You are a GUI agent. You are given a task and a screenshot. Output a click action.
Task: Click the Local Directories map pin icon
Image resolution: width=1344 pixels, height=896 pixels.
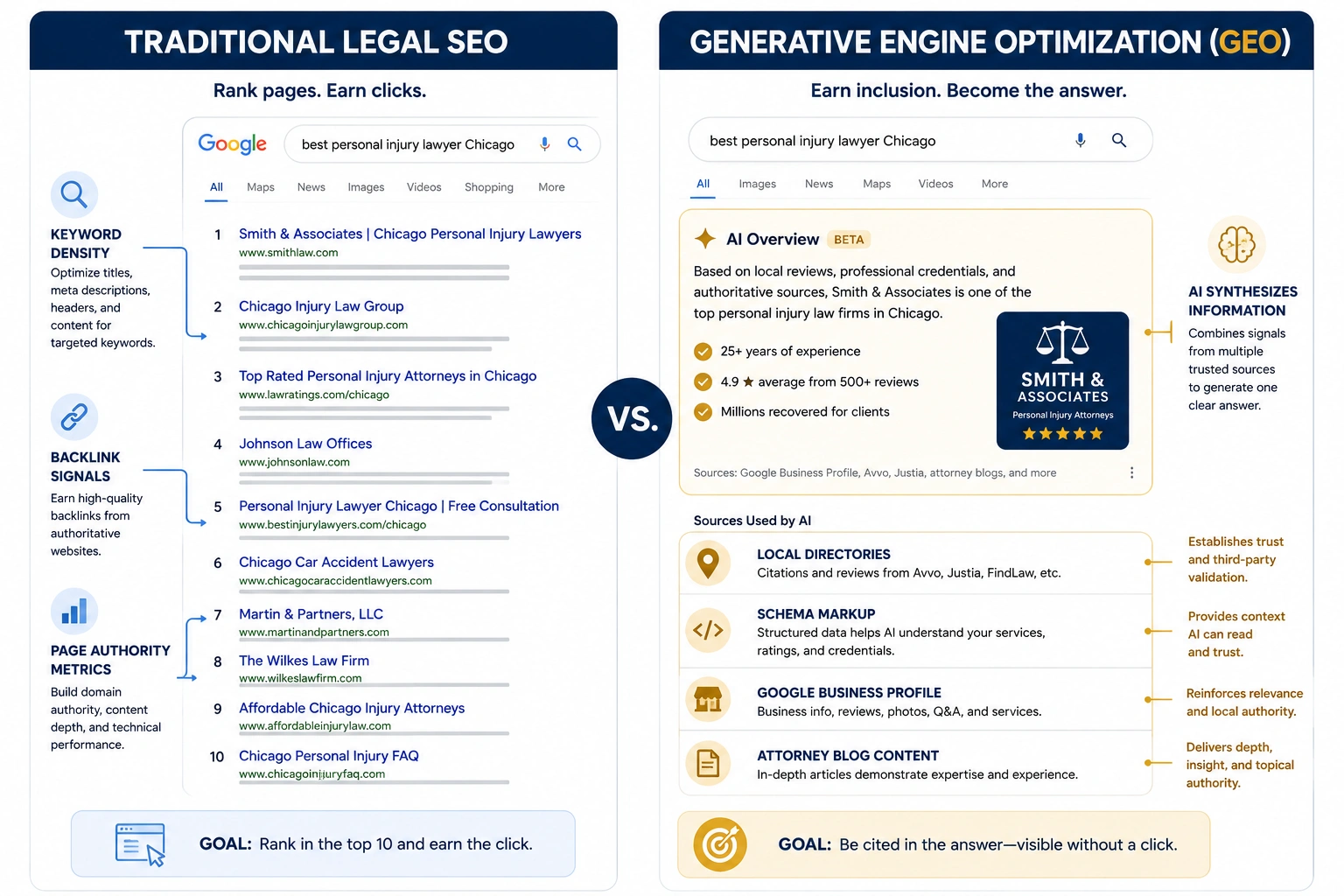(x=708, y=563)
